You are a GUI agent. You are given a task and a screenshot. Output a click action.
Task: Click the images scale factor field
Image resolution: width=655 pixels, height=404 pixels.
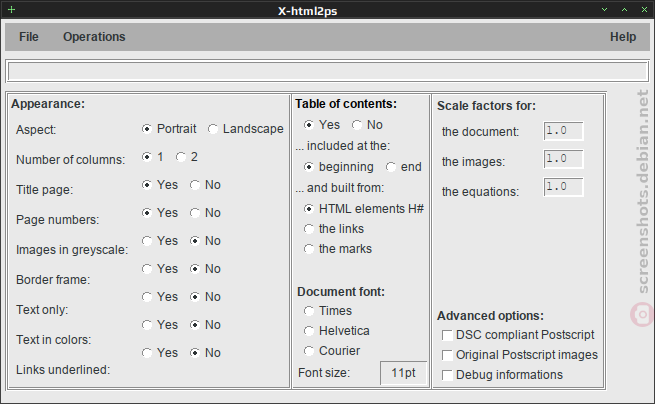(x=563, y=159)
